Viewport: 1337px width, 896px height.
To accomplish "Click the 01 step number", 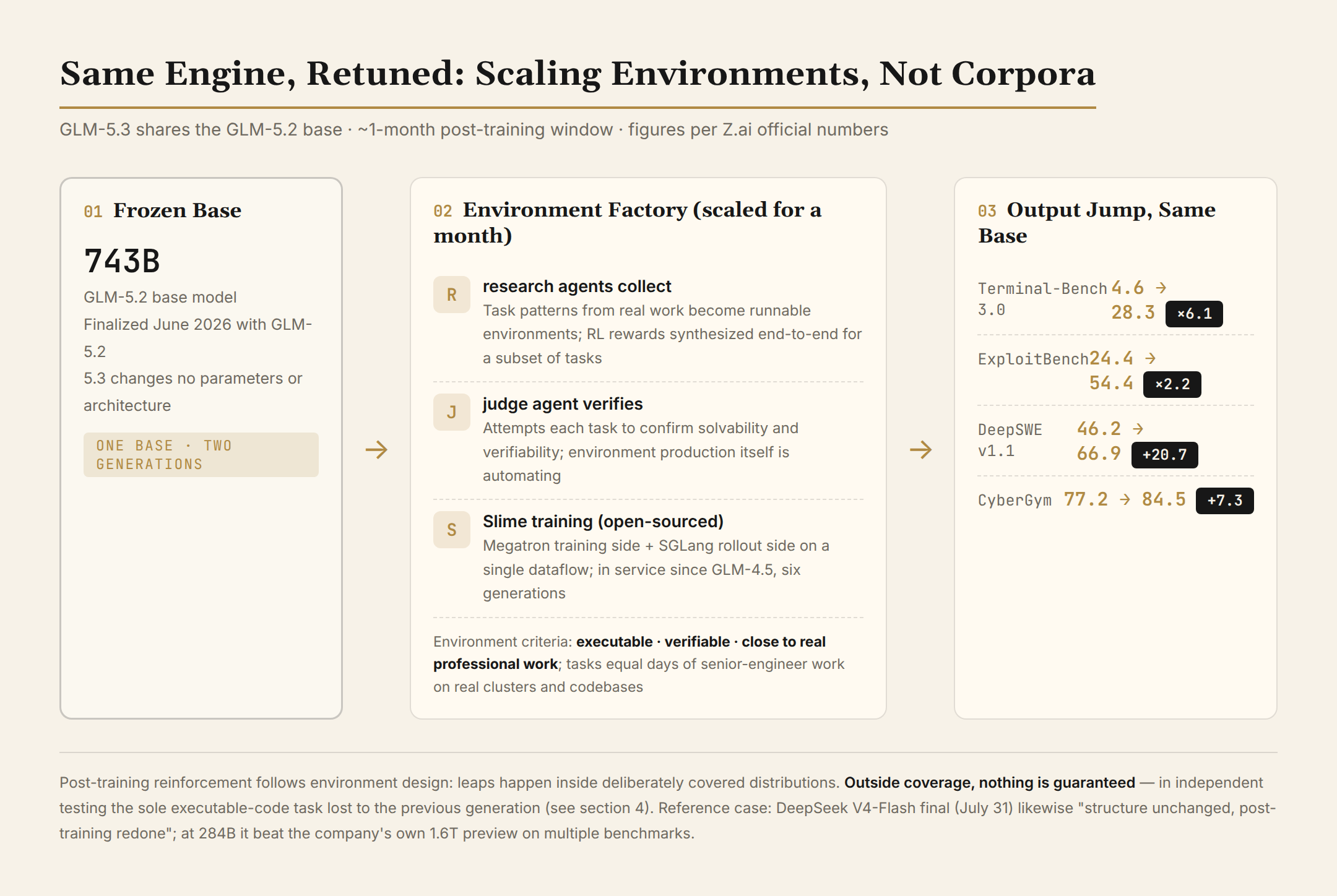I will (x=93, y=212).
